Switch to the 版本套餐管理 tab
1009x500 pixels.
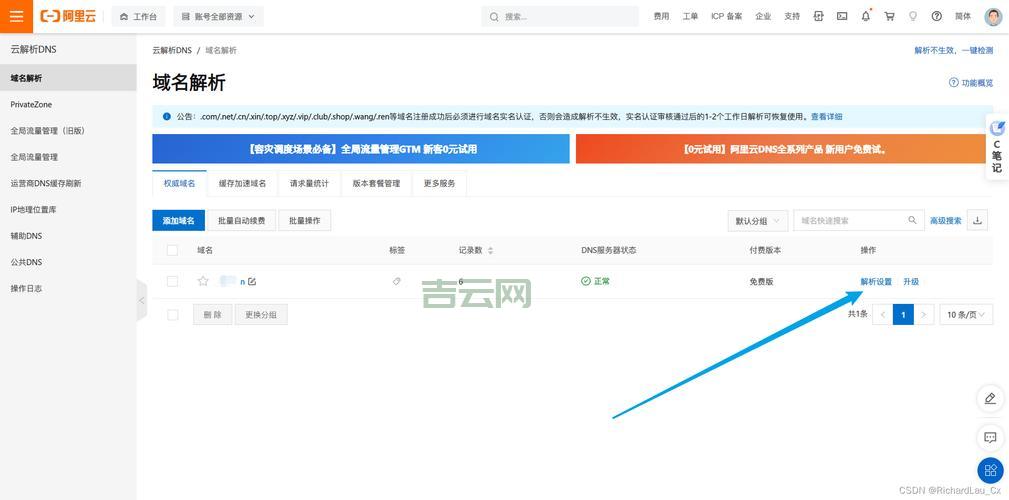click(x=376, y=183)
